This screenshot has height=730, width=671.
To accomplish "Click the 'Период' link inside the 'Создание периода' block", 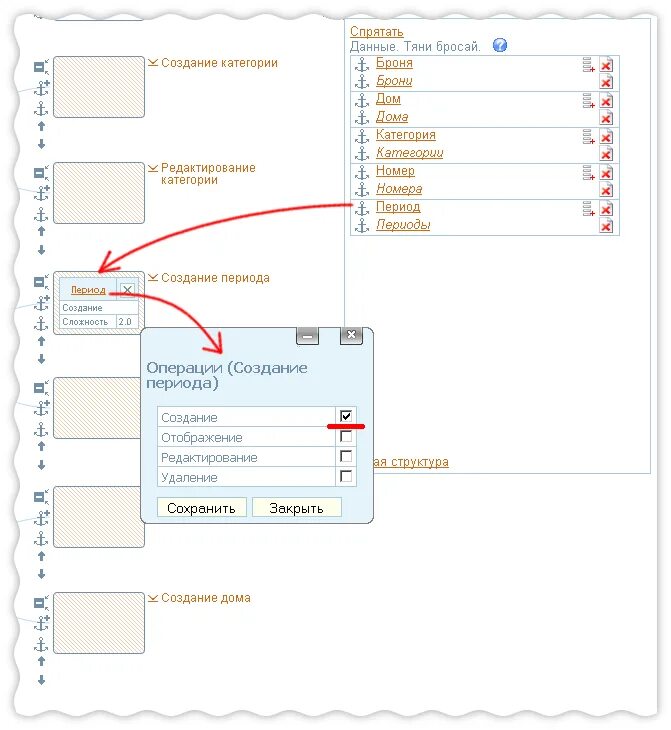I will coord(88,290).
